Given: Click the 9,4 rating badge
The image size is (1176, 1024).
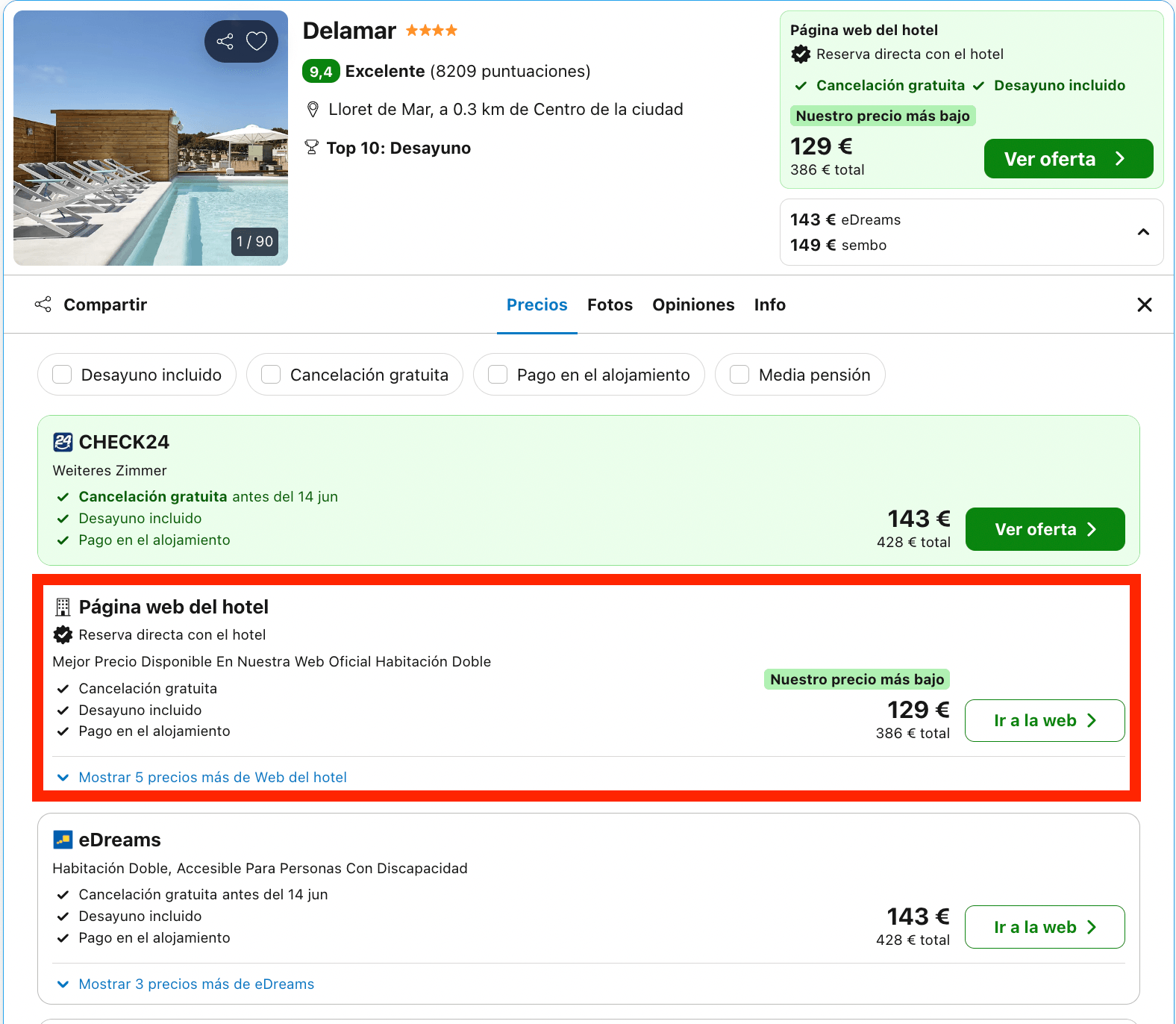Looking at the screenshot, I should point(321,72).
